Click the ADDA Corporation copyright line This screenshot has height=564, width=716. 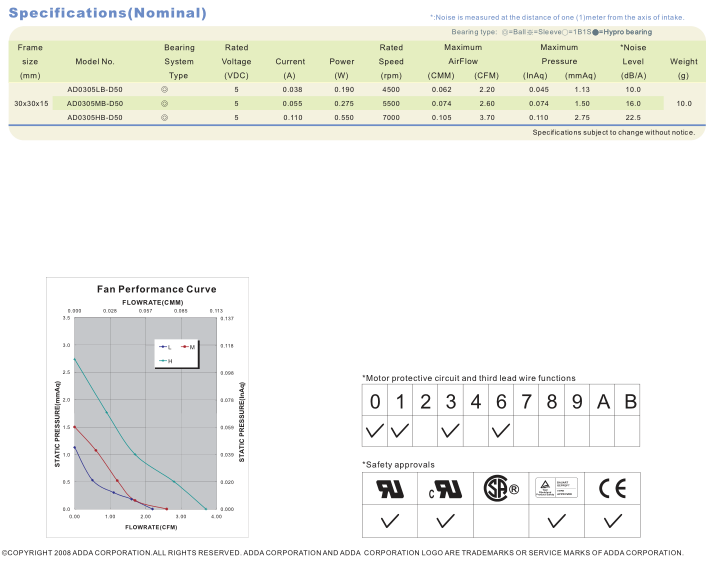click(x=342, y=553)
